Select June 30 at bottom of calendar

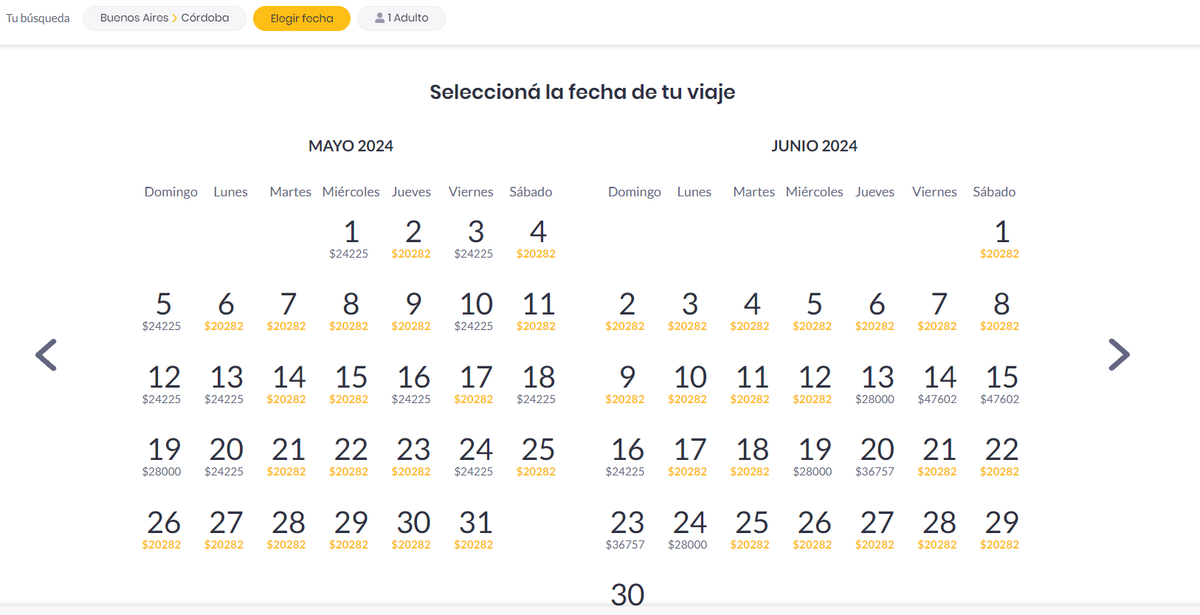coord(627,595)
